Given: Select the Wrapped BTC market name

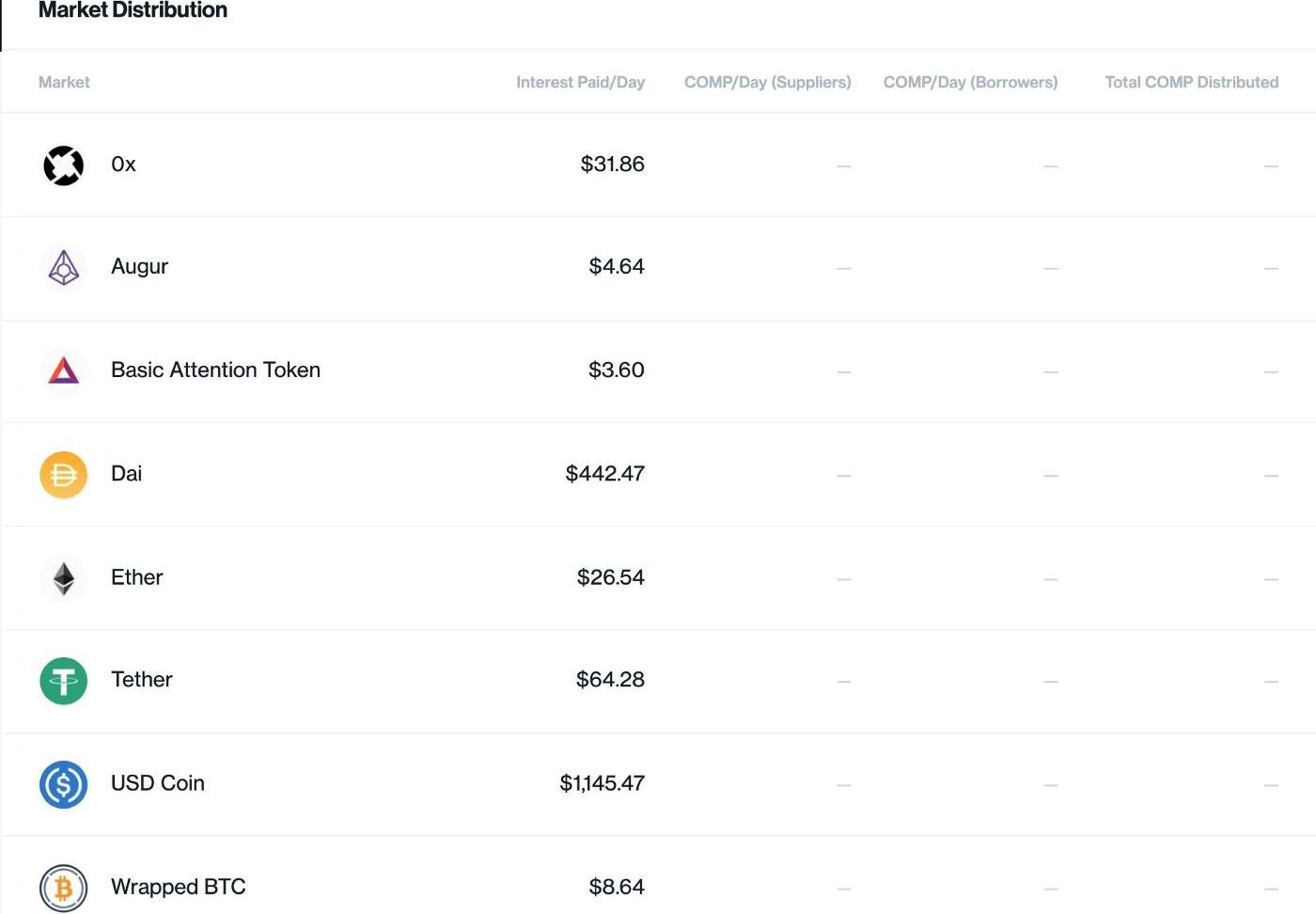Looking at the screenshot, I should (x=178, y=887).
